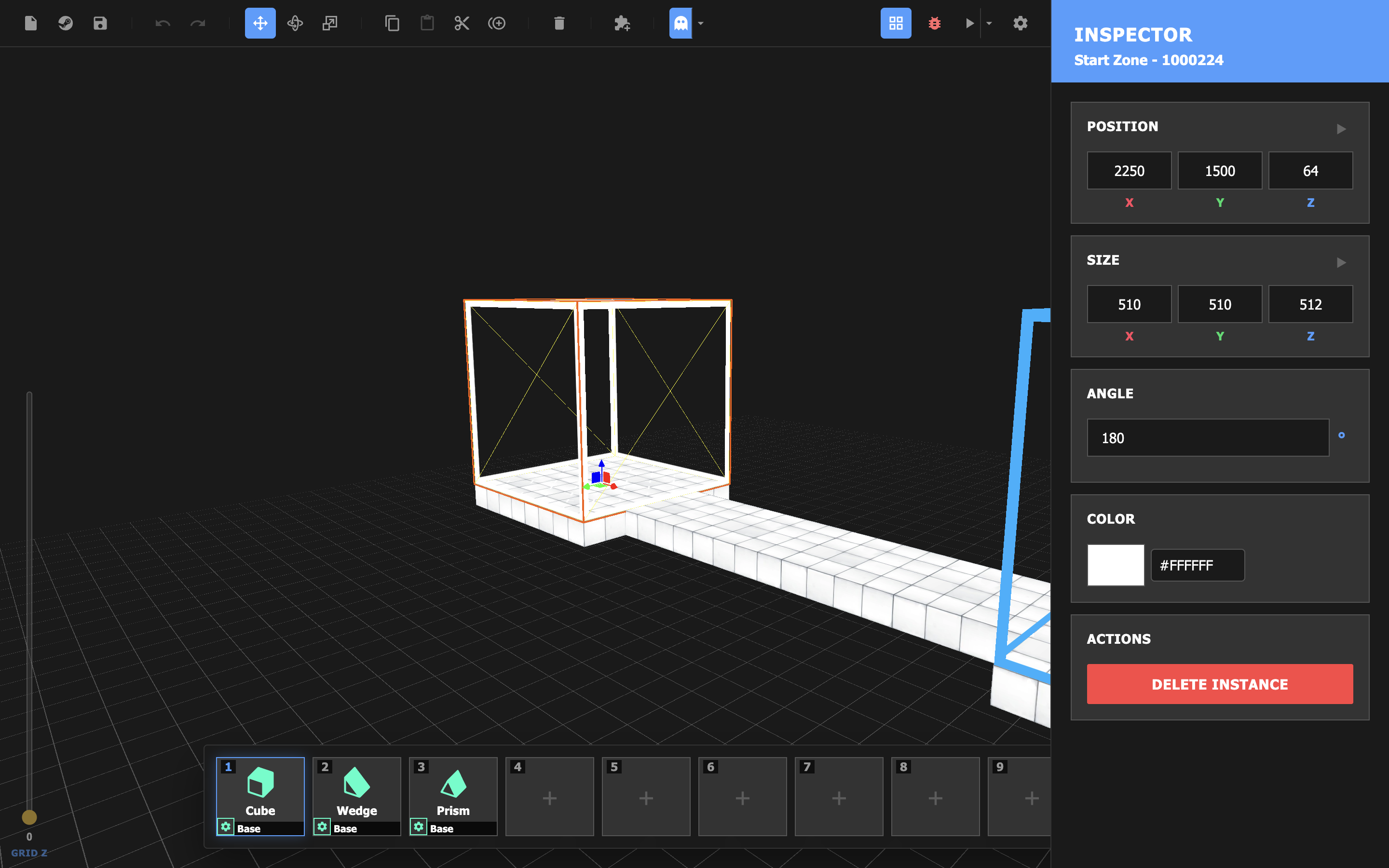
Task: Open the white color swatch picker
Action: 1115,565
